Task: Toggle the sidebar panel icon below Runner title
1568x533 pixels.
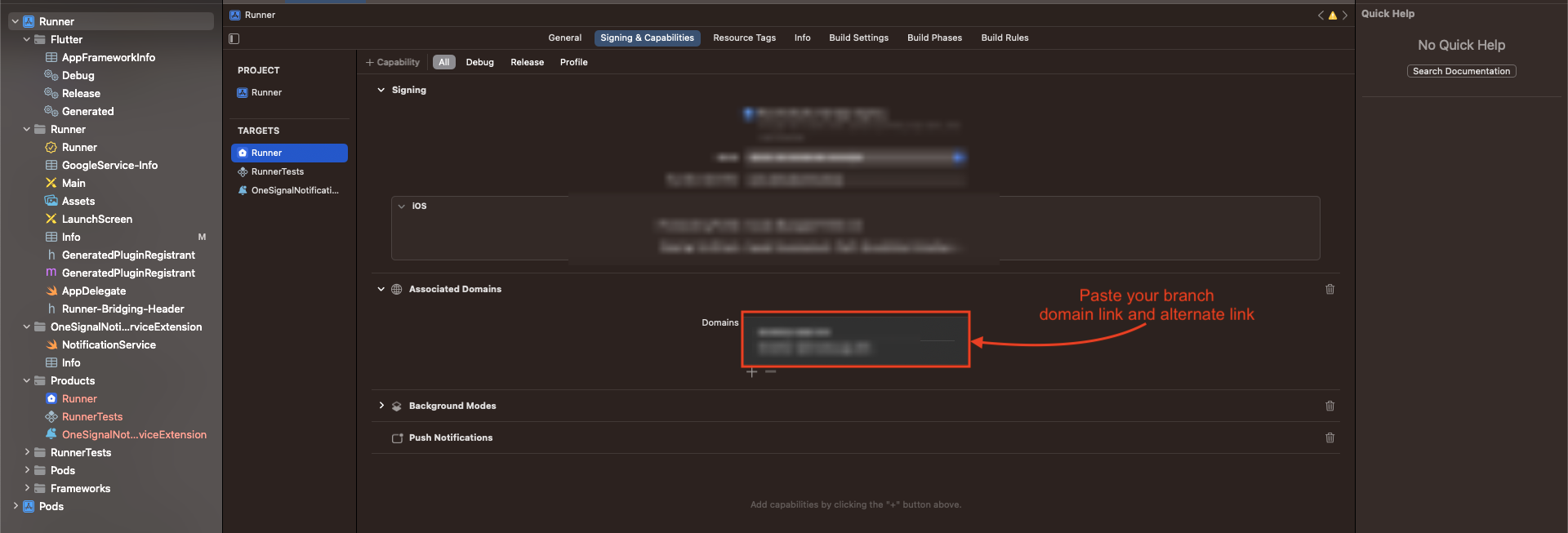Action: click(234, 38)
